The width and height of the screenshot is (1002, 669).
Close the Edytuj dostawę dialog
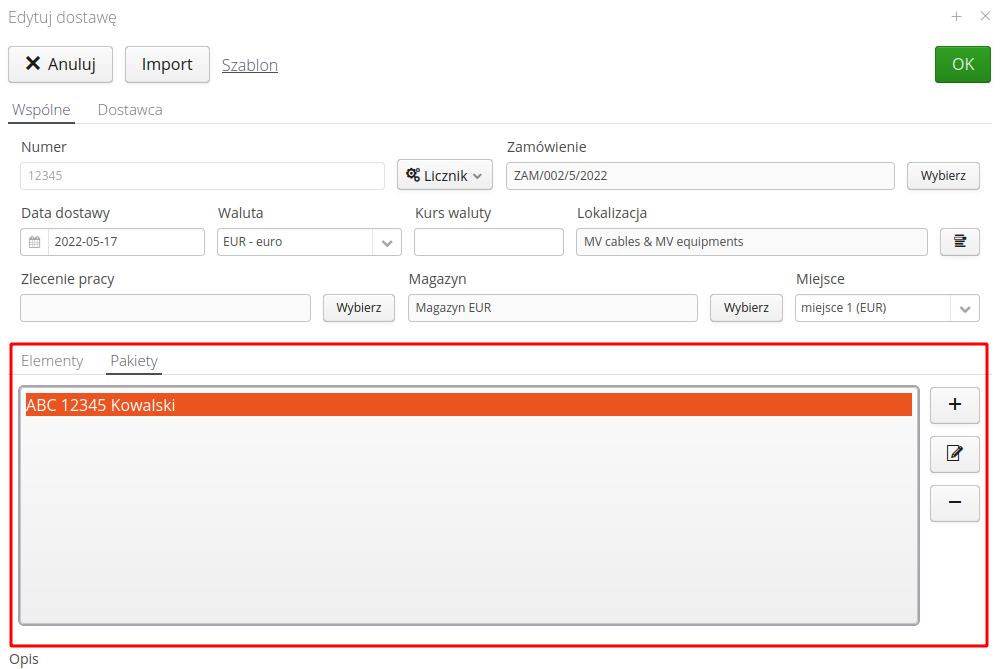(985, 16)
